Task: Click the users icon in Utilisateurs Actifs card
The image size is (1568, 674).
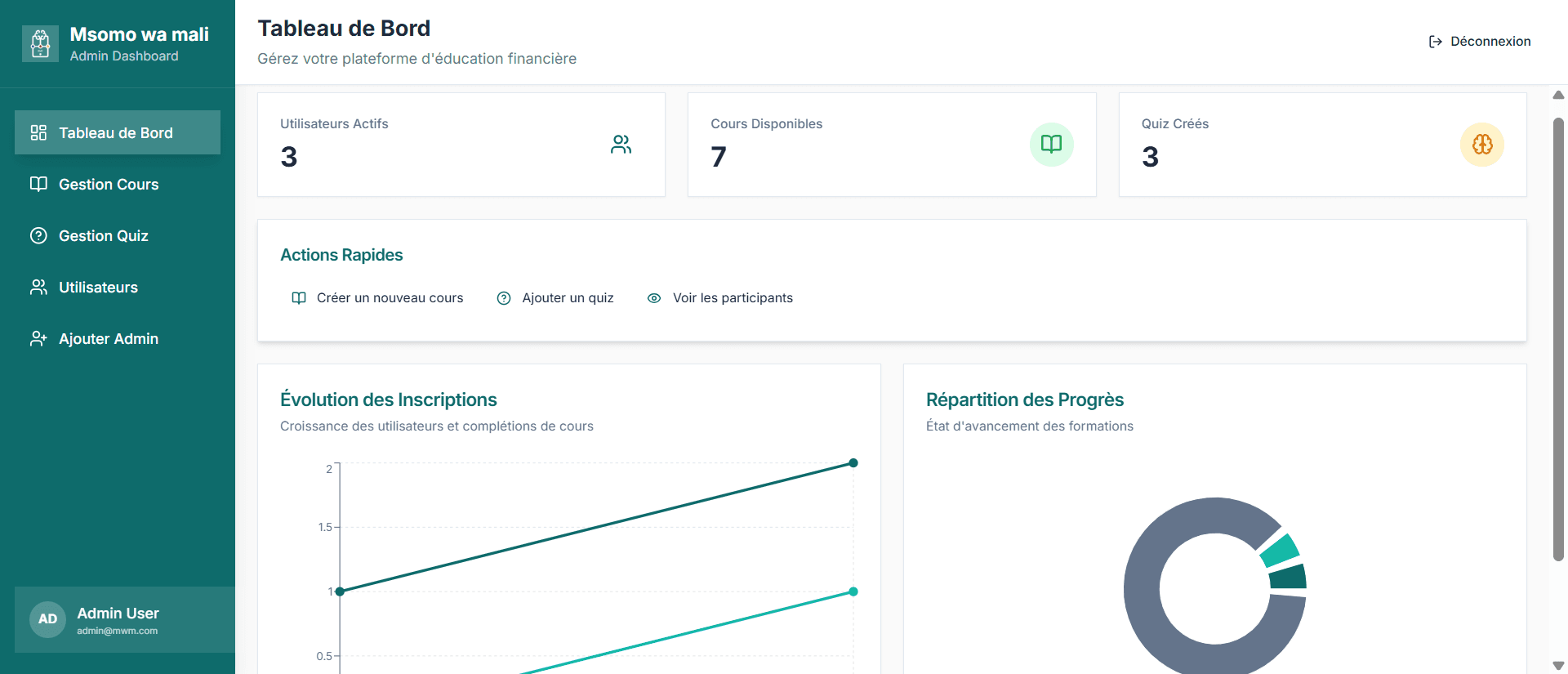Action: tap(621, 145)
